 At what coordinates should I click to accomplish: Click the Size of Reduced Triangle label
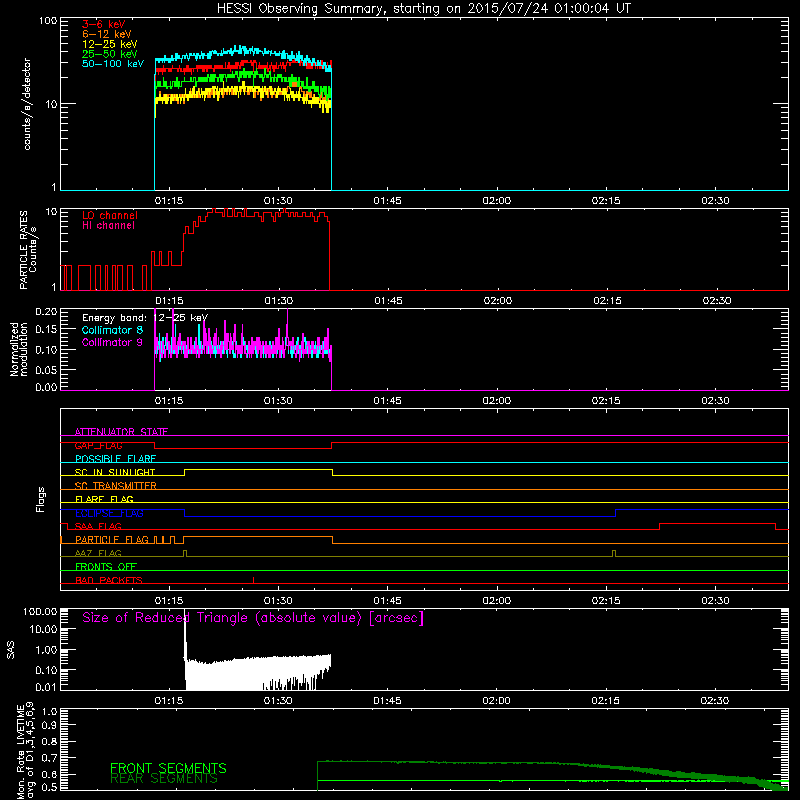[x=253, y=618]
